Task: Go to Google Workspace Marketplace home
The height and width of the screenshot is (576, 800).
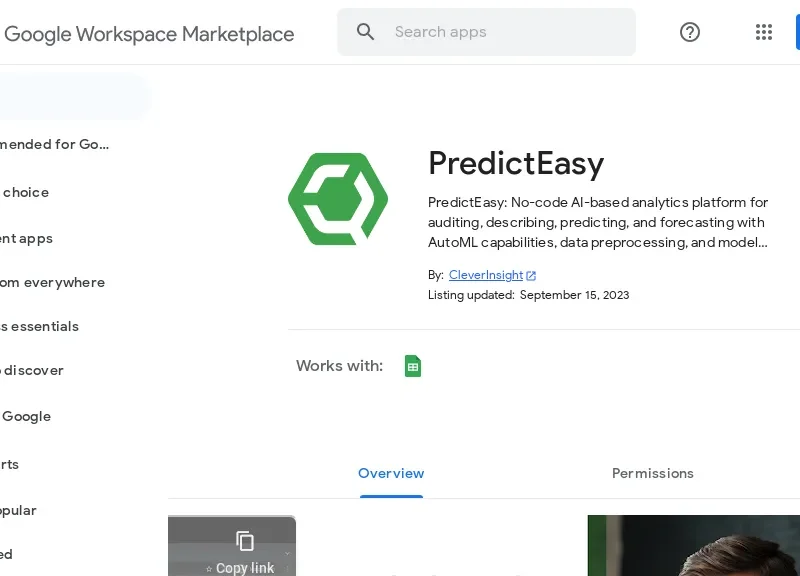Action: coord(148,34)
